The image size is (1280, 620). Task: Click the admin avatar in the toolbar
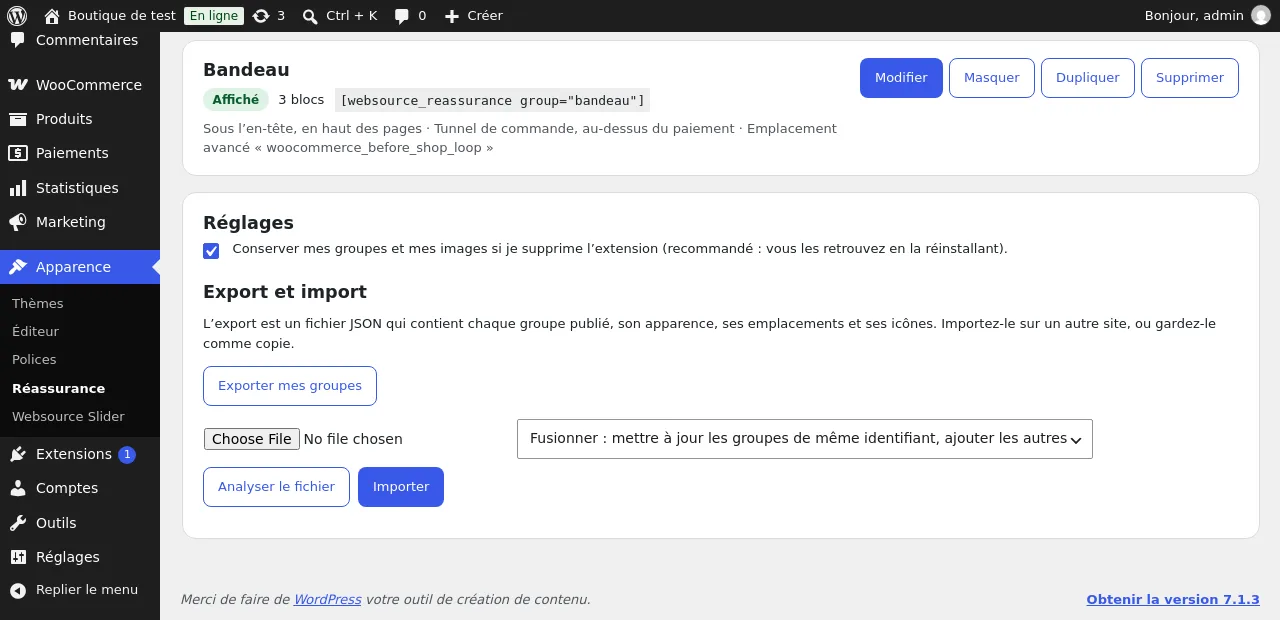pos(1260,16)
